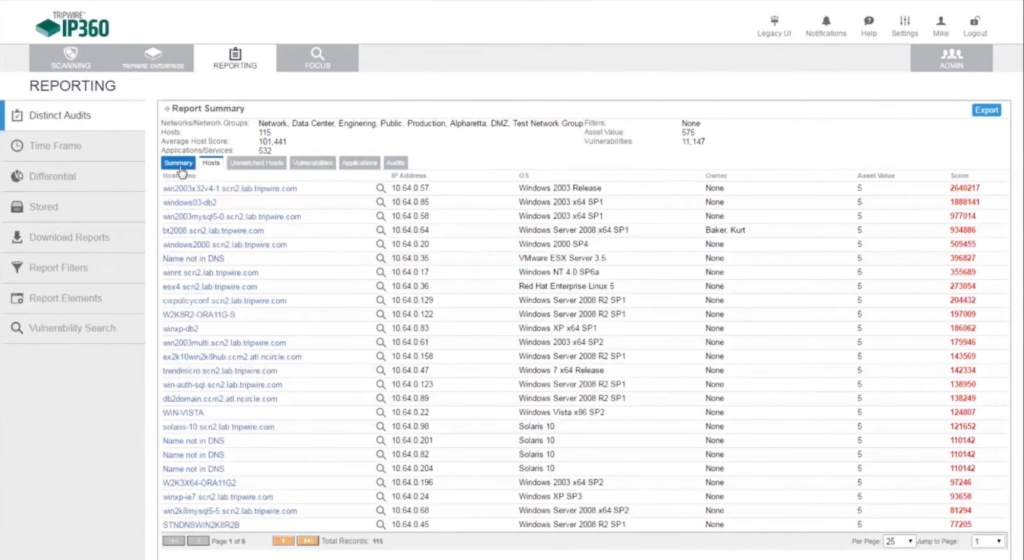Viewport: 1024px width, 560px height.
Task: Click the magnifier icon for 10.64.0.158
Action: 381,357
